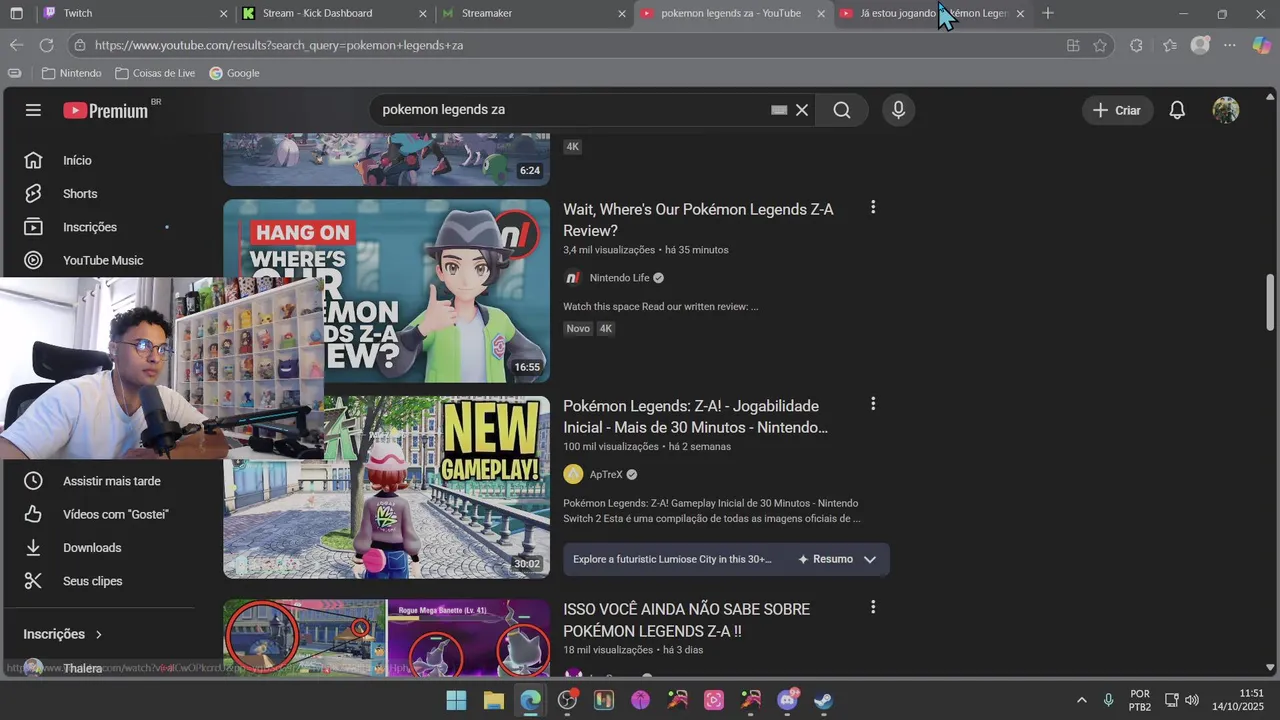Switch to Streamaker tab
The height and width of the screenshot is (720, 1280).
click(x=530, y=13)
